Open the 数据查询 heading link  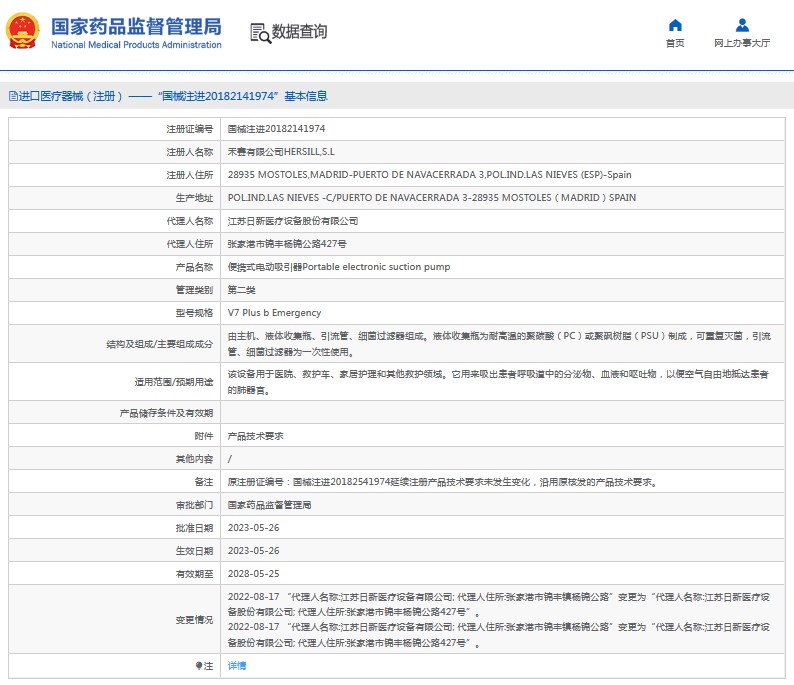299,32
